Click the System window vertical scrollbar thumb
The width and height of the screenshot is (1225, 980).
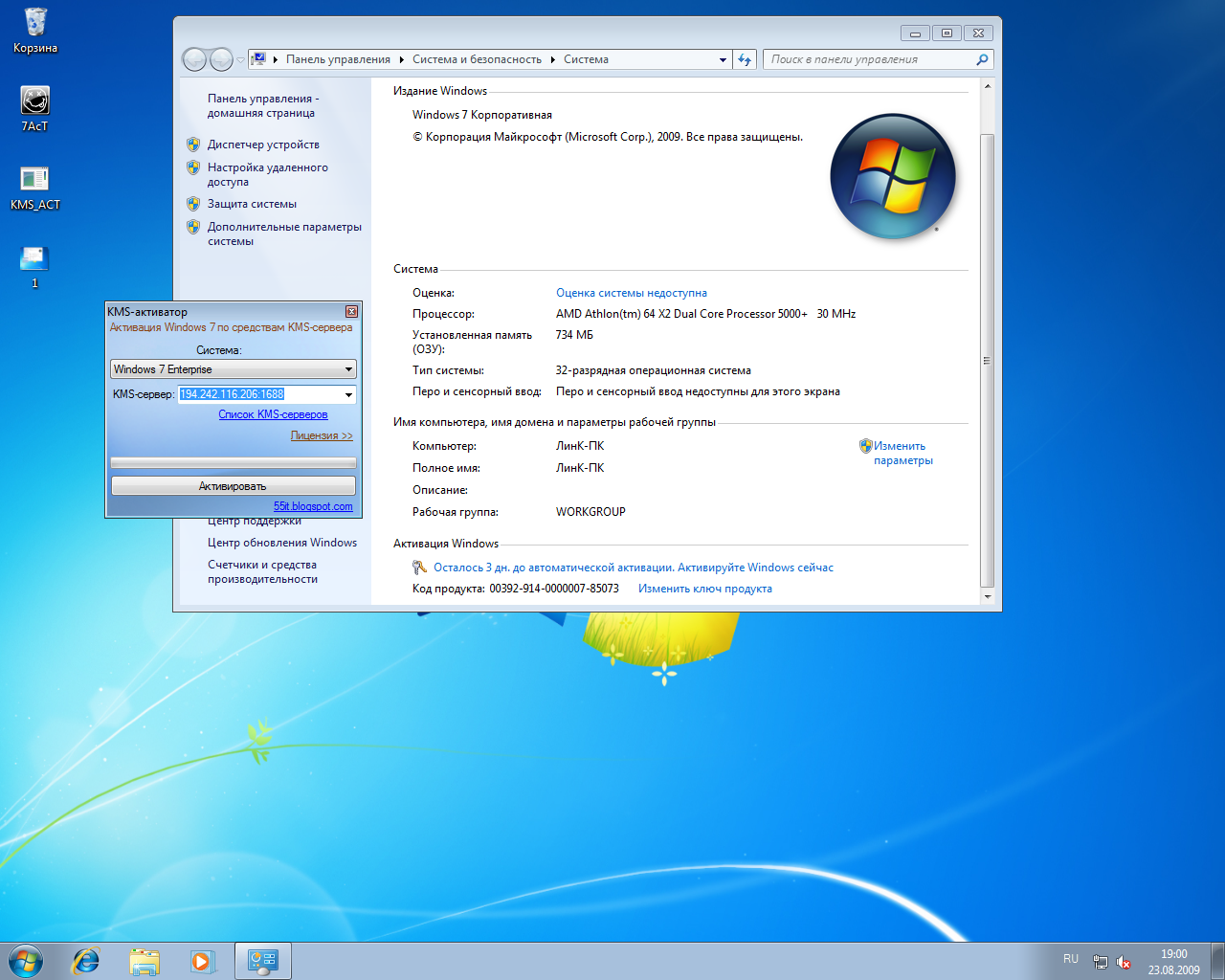988,361
